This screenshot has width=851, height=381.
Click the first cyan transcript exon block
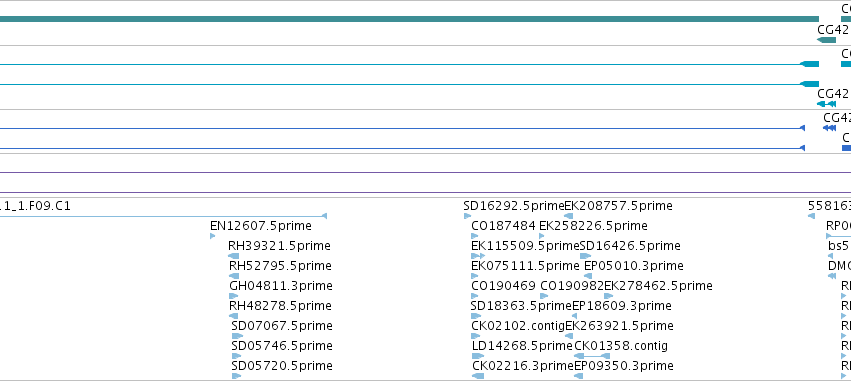click(810, 64)
